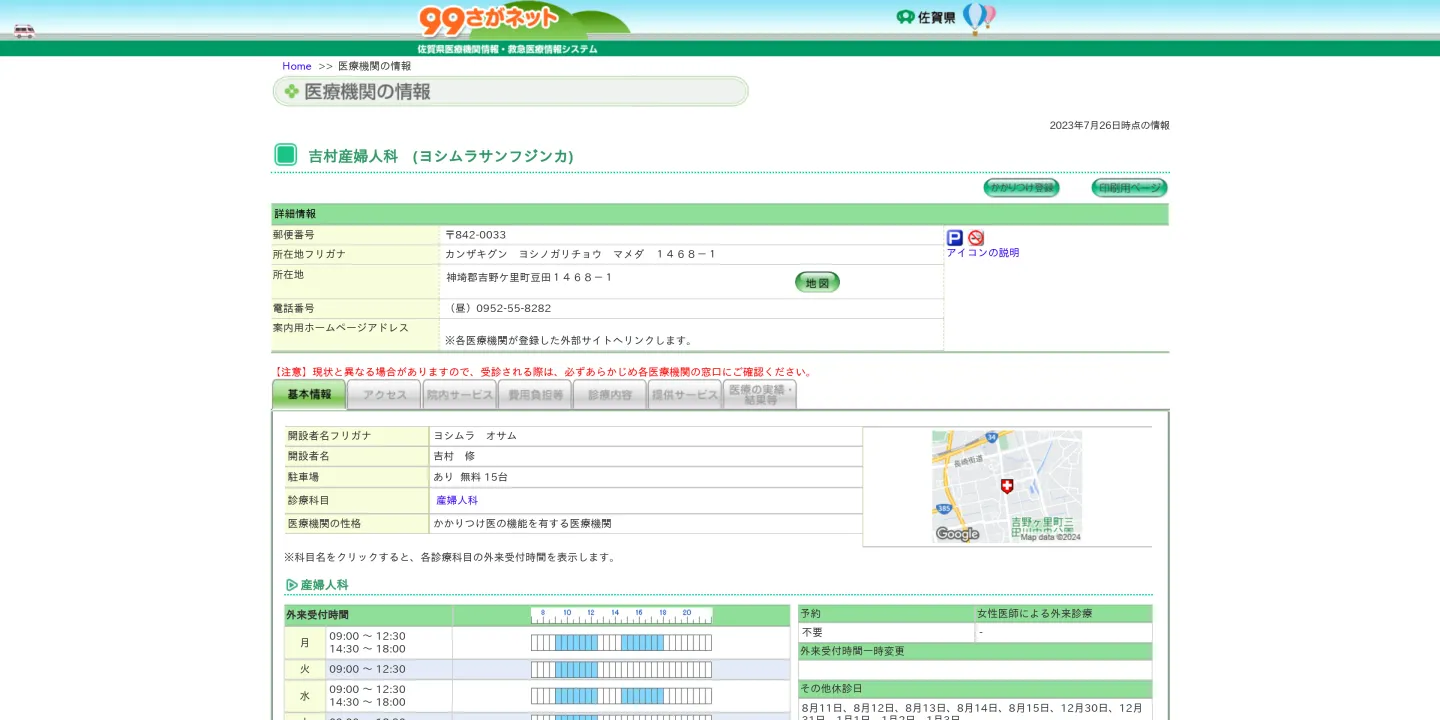Open the 基本情報 tab
1440x720 pixels.
pyautogui.click(x=309, y=394)
